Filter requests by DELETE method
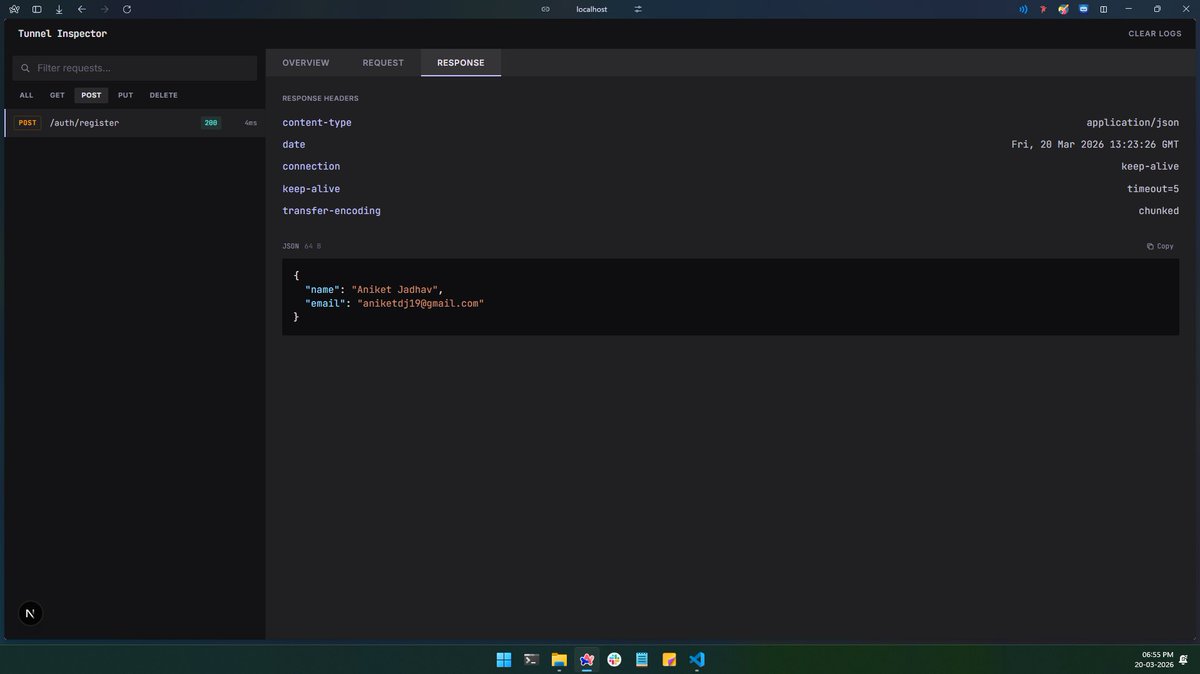 coord(163,95)
